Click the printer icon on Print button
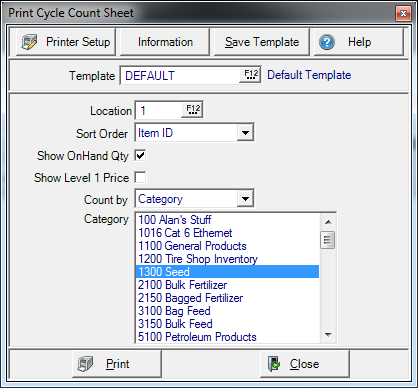This screenshot has width=419, height=389. pos(85,363)
